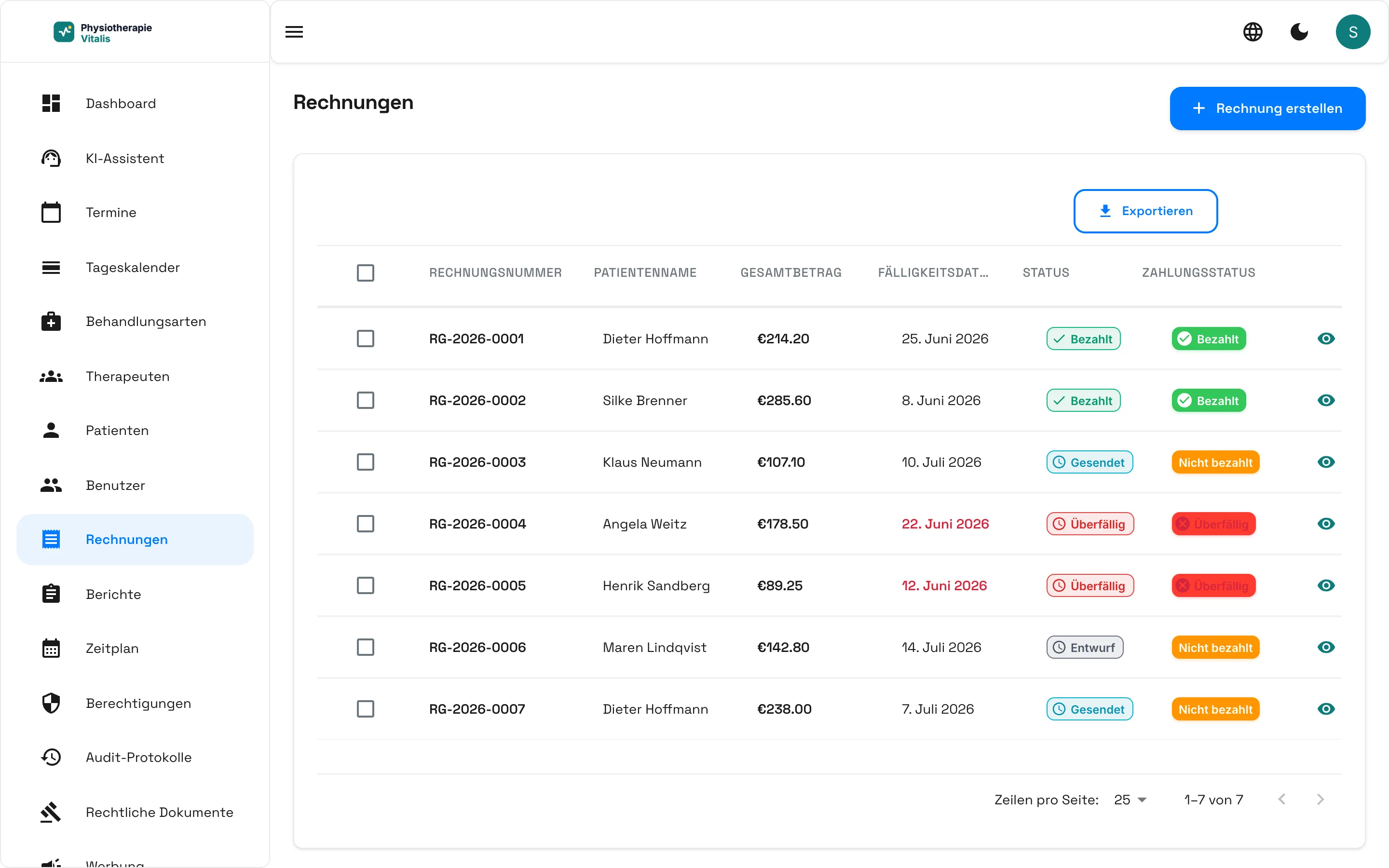This screenshot has width=1389, height=868.
Task: Go to next page arrow
Action: pyautogui.click(x=1320, y=800)
